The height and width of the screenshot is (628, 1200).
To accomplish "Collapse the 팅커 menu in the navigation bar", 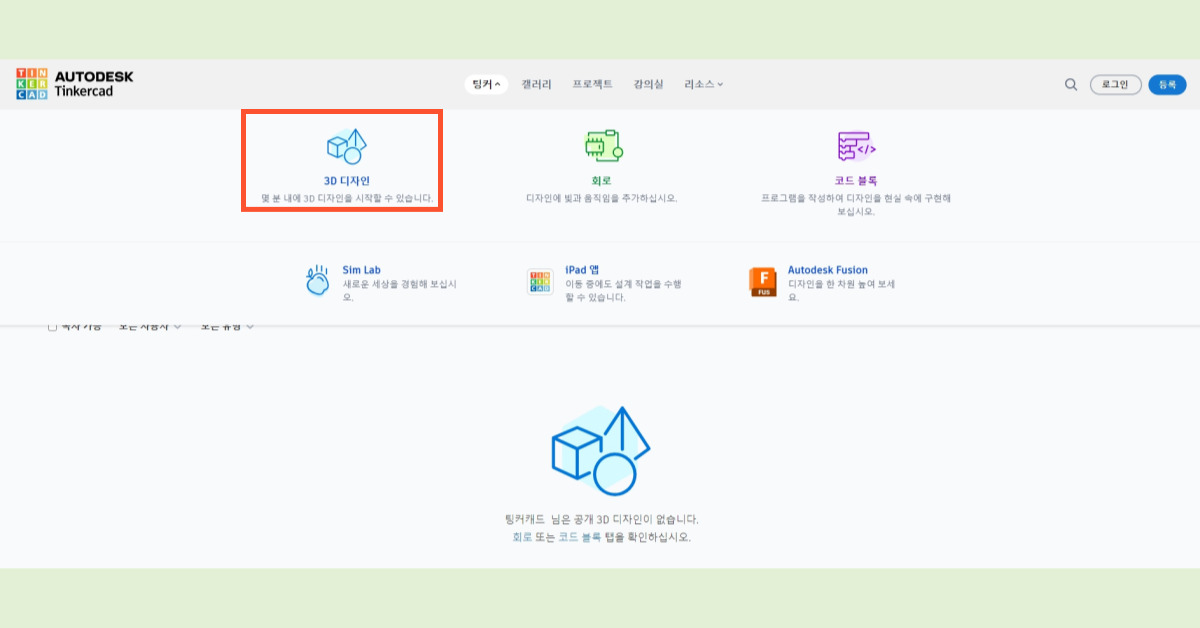I will [486, 85].
